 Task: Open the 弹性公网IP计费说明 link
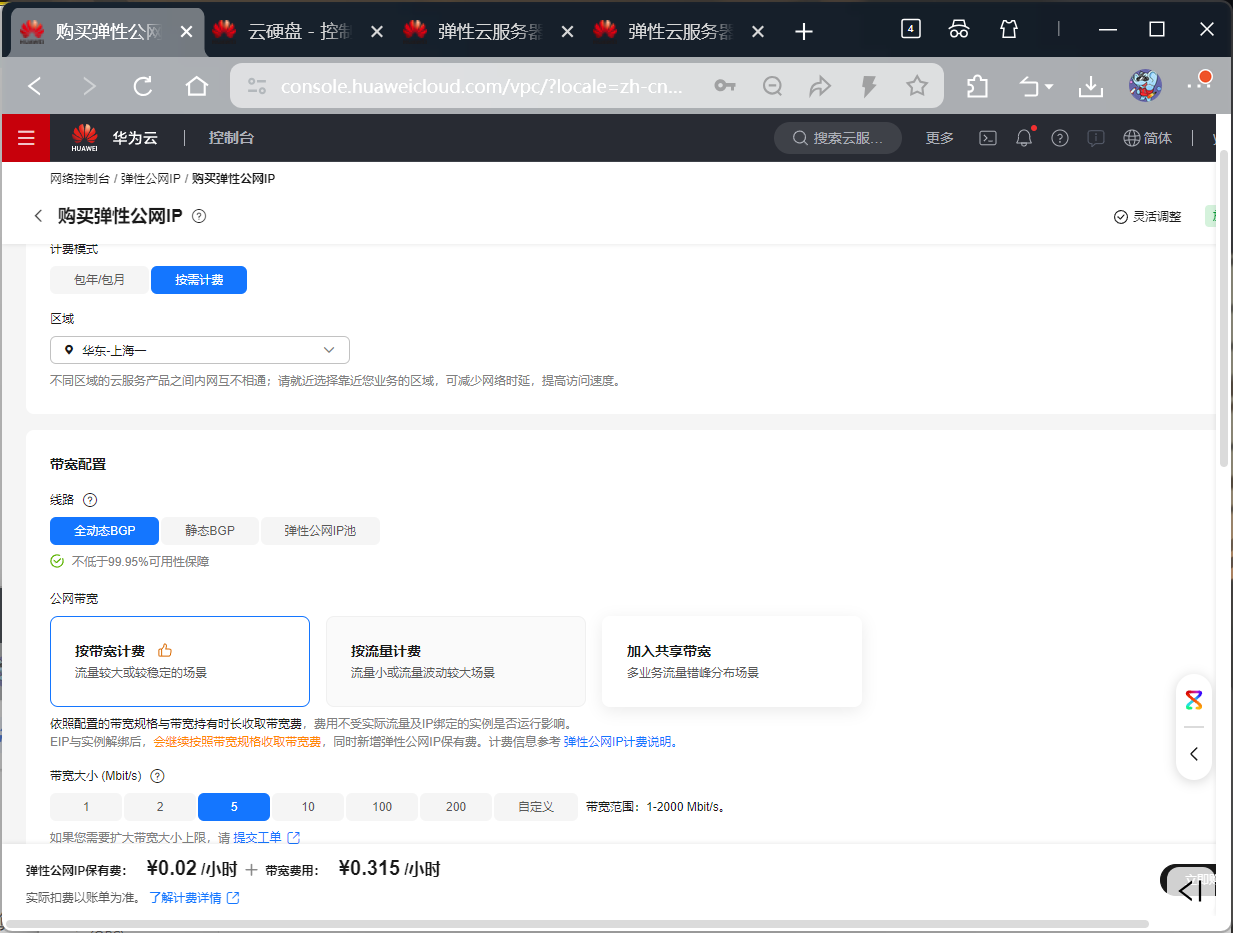620,742
